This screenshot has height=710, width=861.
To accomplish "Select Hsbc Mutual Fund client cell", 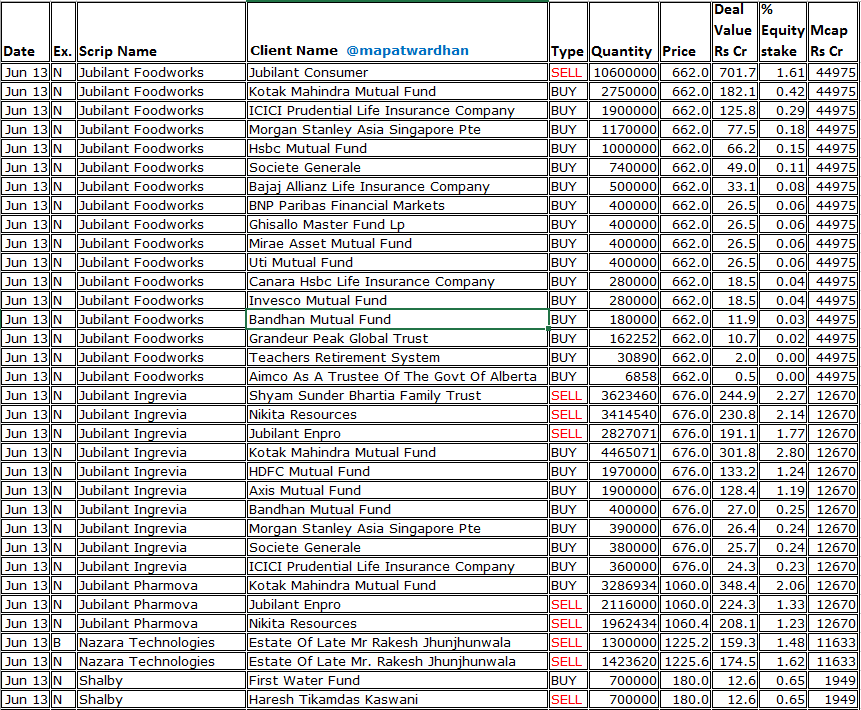I will tap(398, 148).
